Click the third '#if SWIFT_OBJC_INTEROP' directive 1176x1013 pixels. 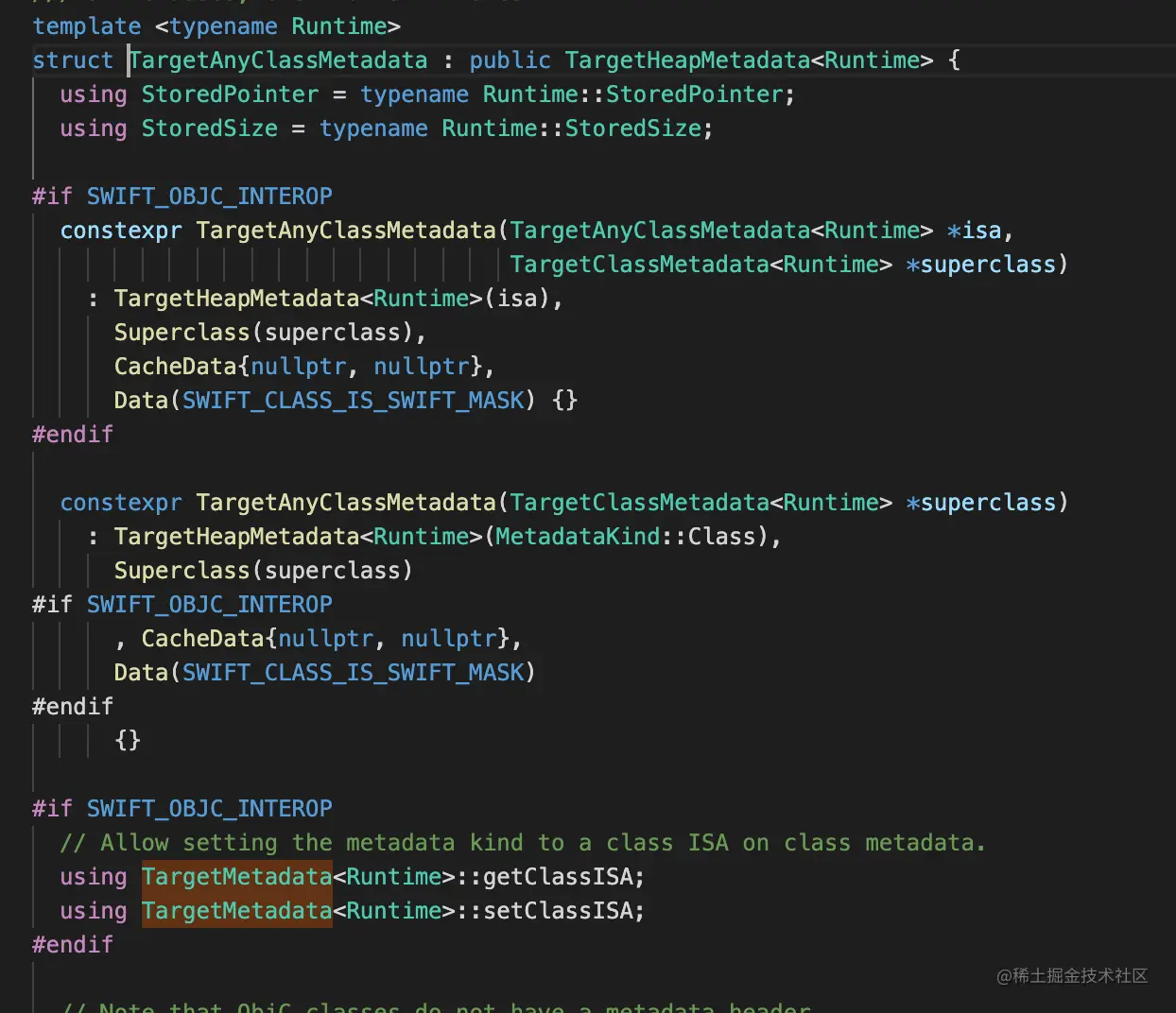[x=182, y=809]
